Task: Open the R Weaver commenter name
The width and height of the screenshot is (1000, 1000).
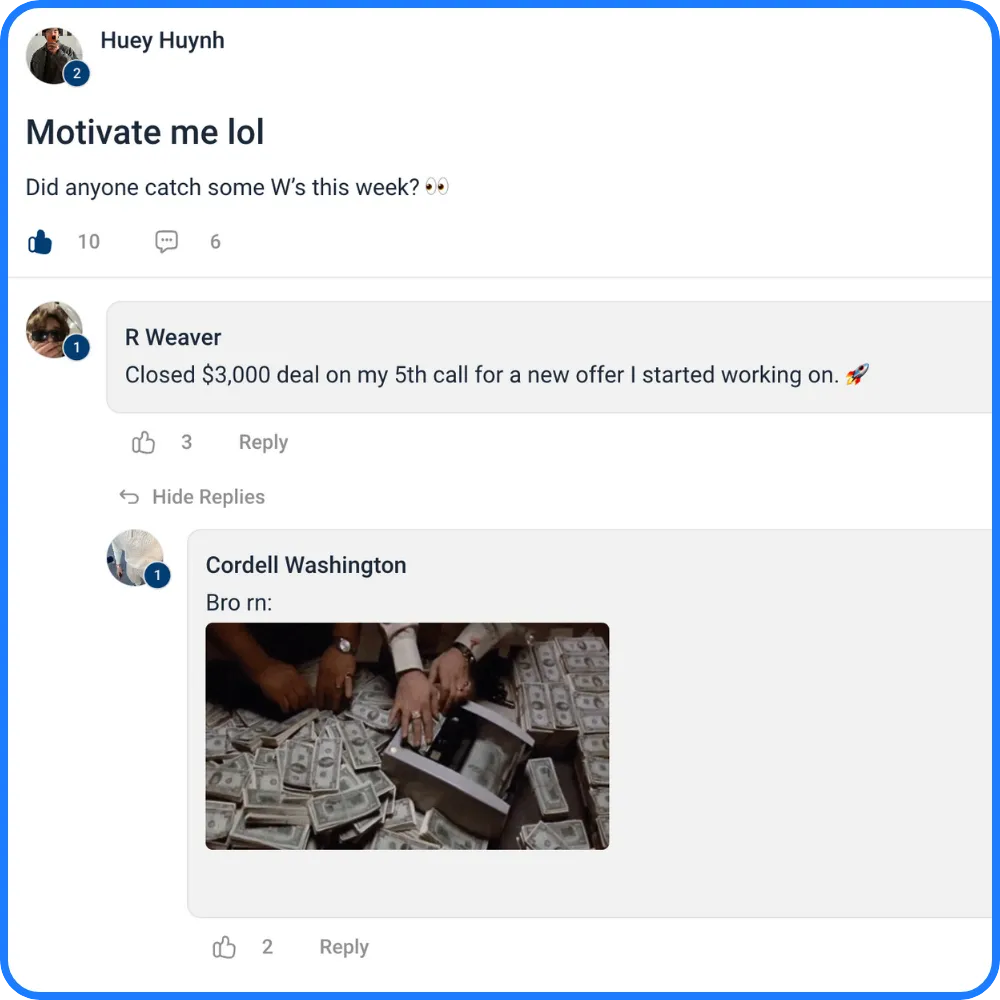Action: pos(173,337)
